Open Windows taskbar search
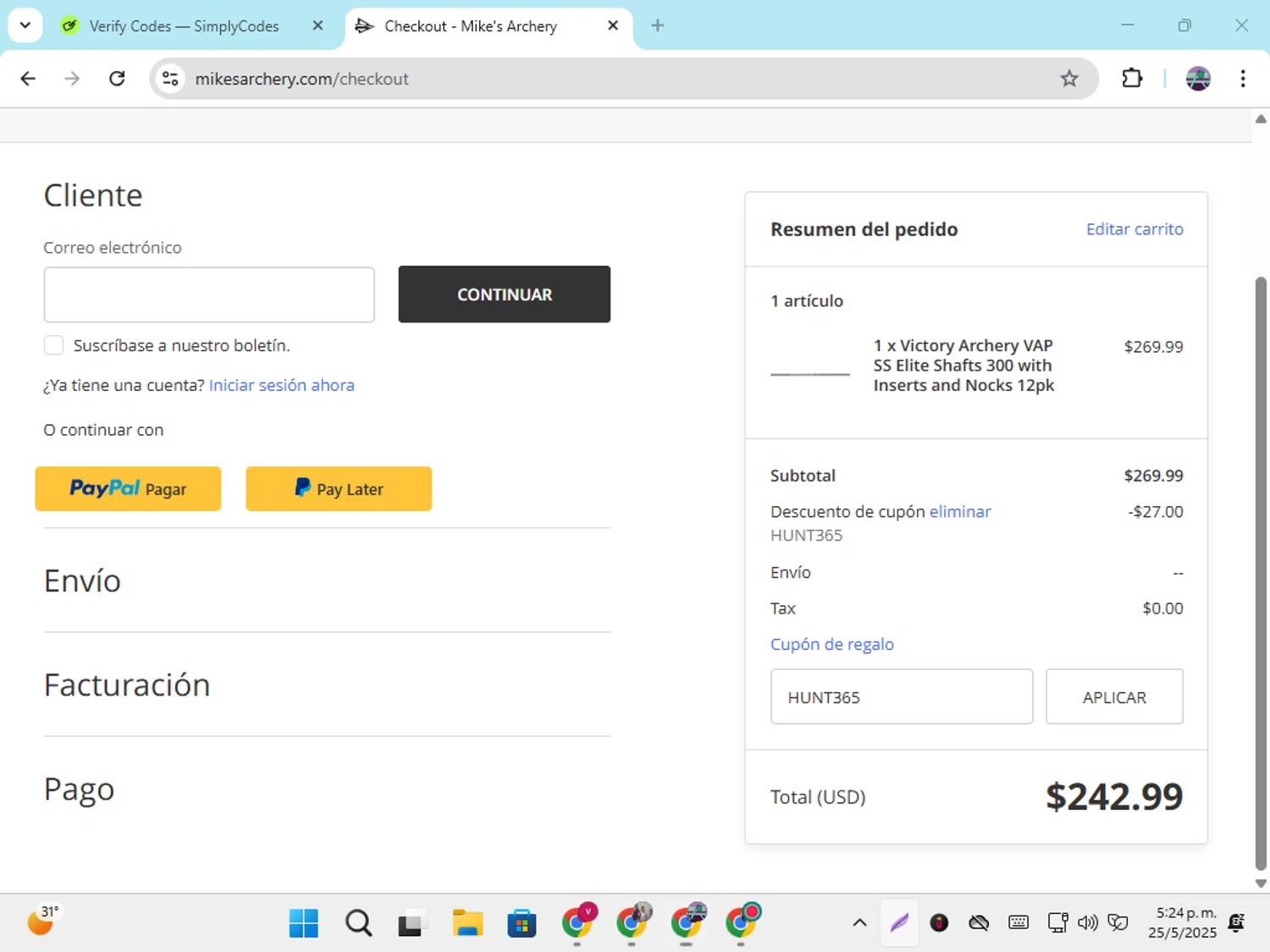The image size is (1270, 952). pyautogui.click(x=358, y=922)
